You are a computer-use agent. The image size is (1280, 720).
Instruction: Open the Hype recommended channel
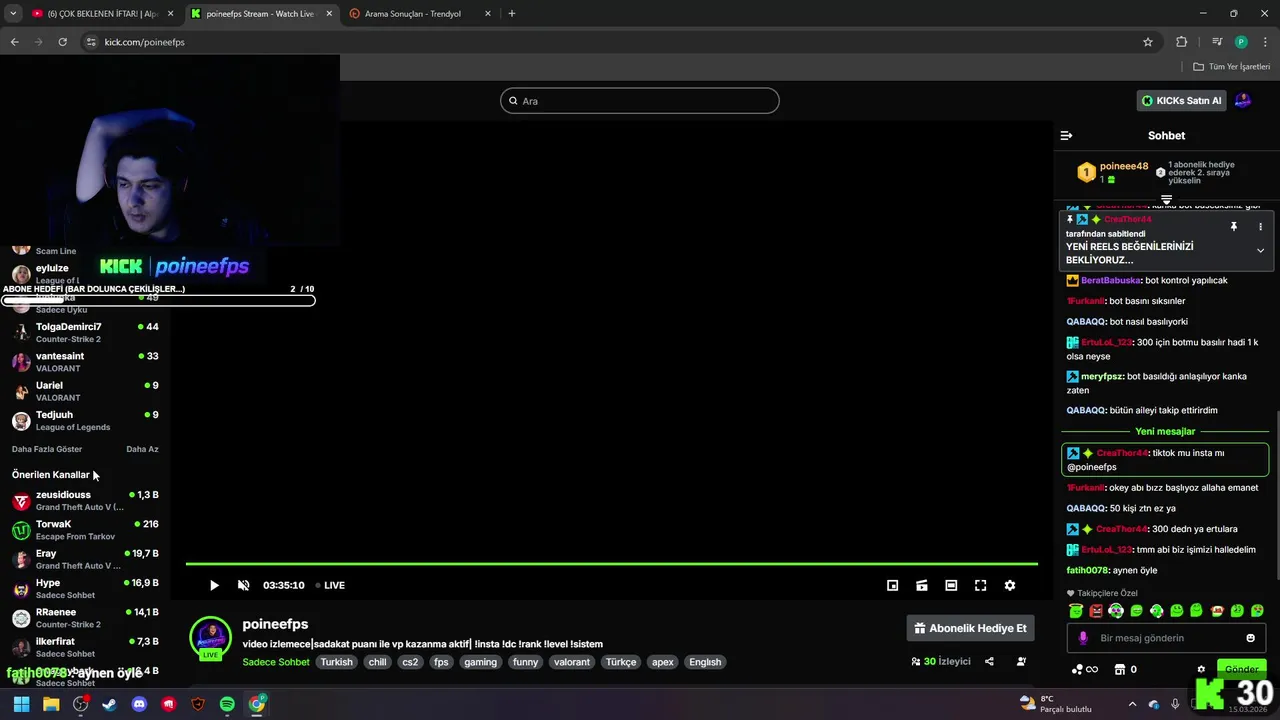[85, 588]
